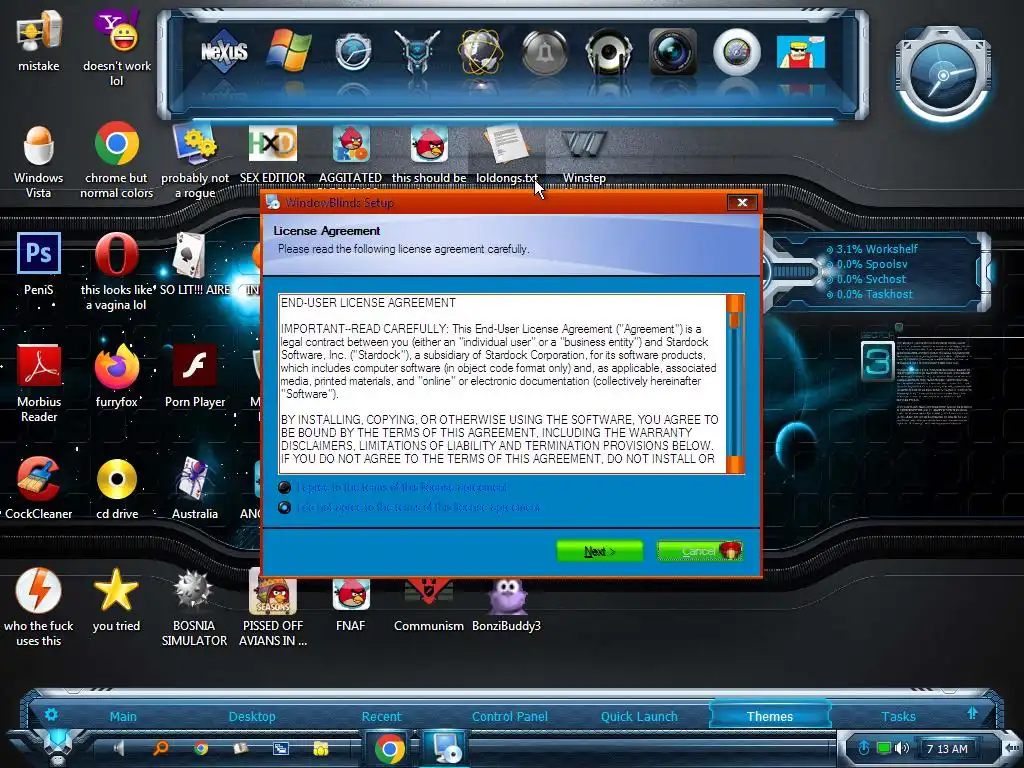Click Cancel in WindowBlinds Setup
1024x768 pixels.
tap(699, 551)
